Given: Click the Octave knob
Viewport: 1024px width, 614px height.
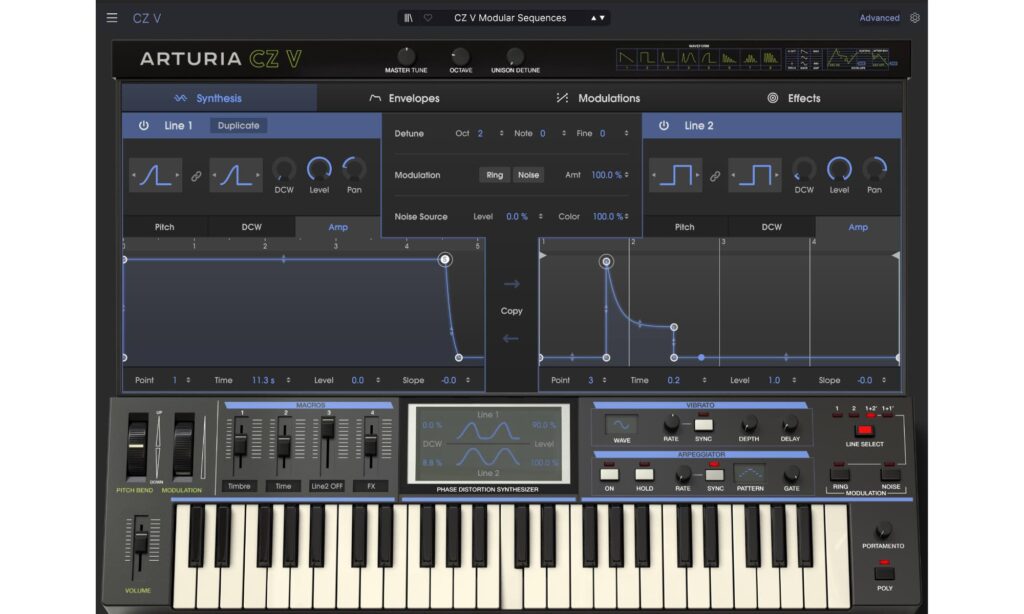Looking at the screenshot, I should click(460, 56).
